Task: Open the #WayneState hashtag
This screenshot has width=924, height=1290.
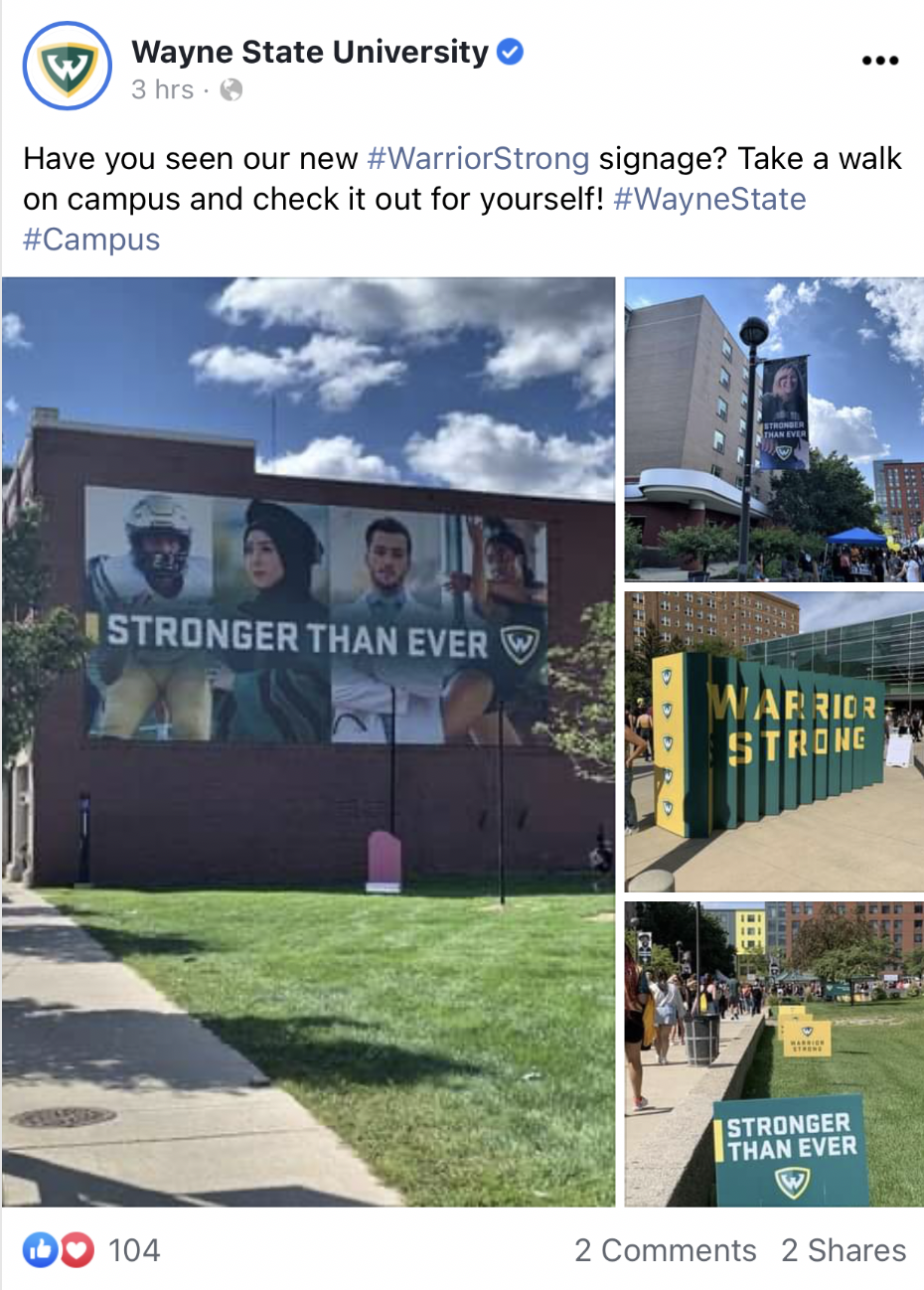Action: [709, 199]
